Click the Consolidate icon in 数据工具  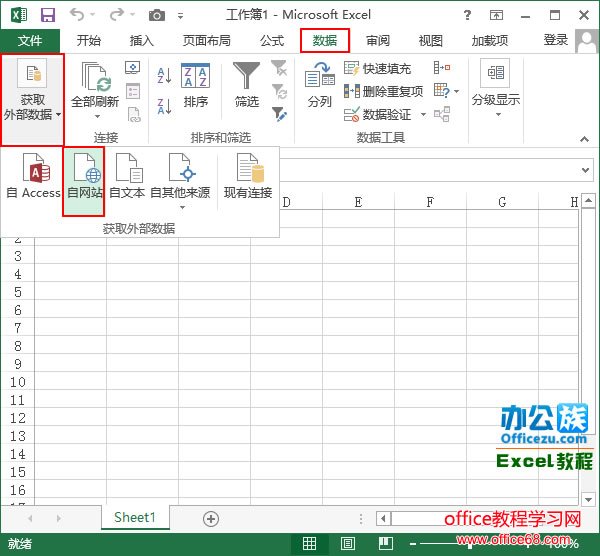pos(442,68)
